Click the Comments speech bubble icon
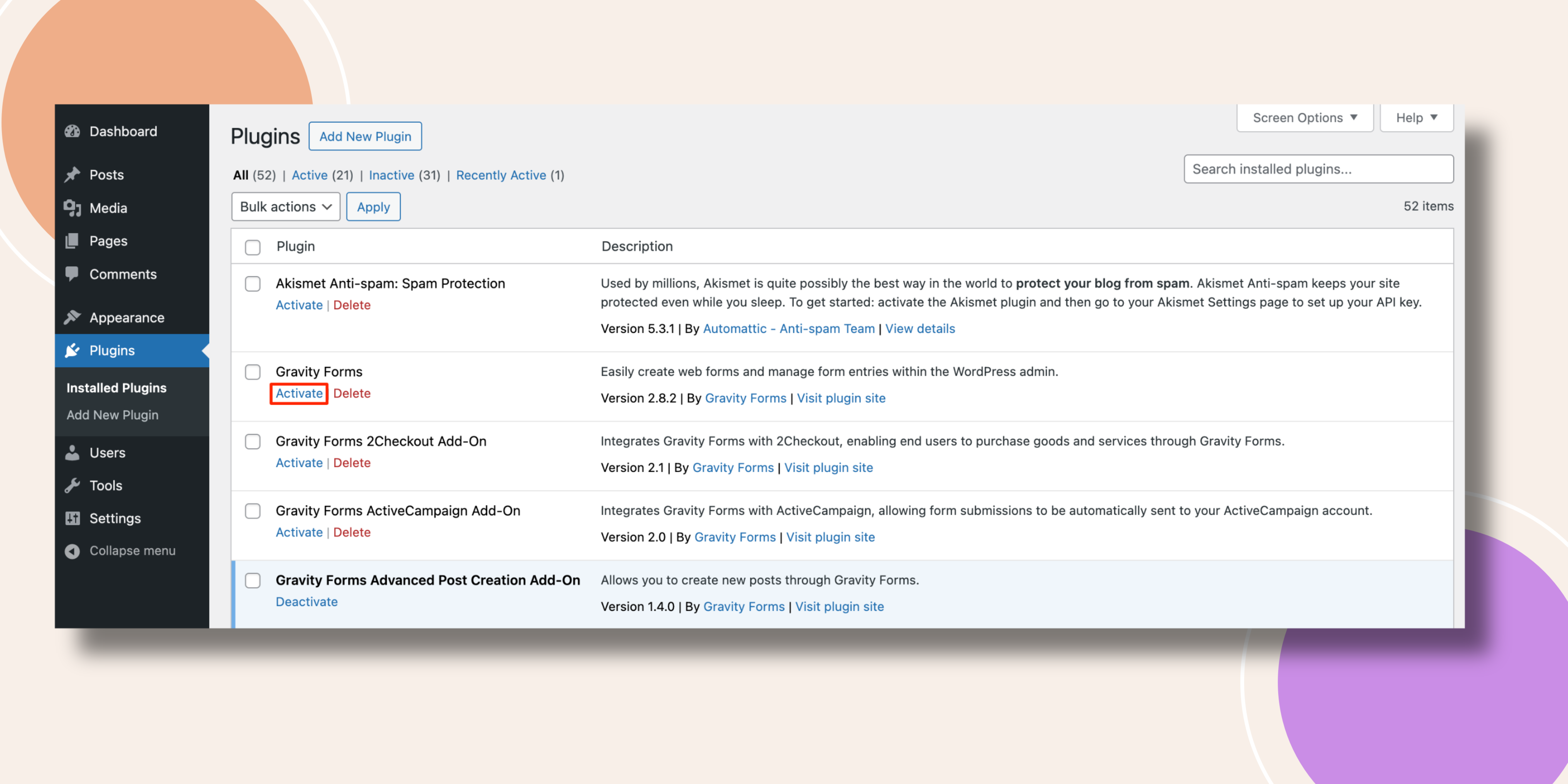The width and height of the screenshot is (1568, 784). (x=72, y=274)
